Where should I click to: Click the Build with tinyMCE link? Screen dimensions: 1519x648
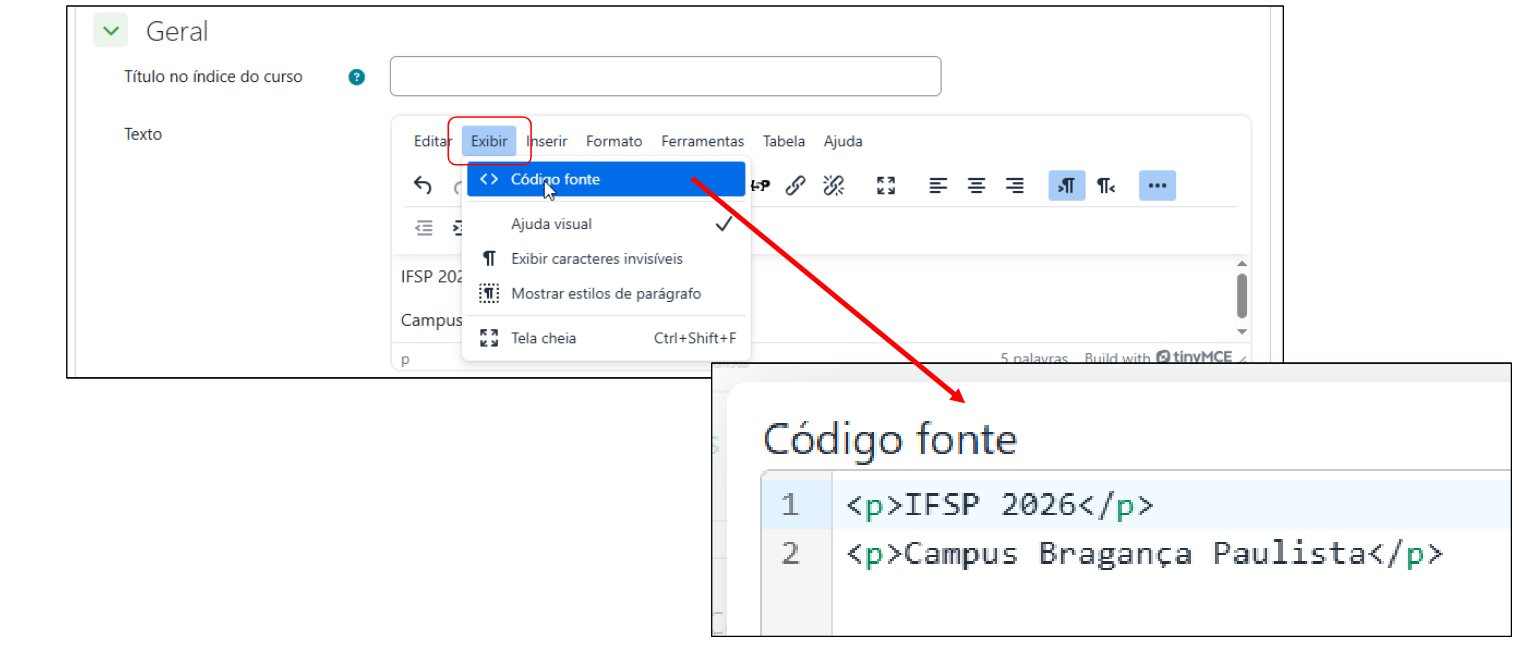[1158, 357]
